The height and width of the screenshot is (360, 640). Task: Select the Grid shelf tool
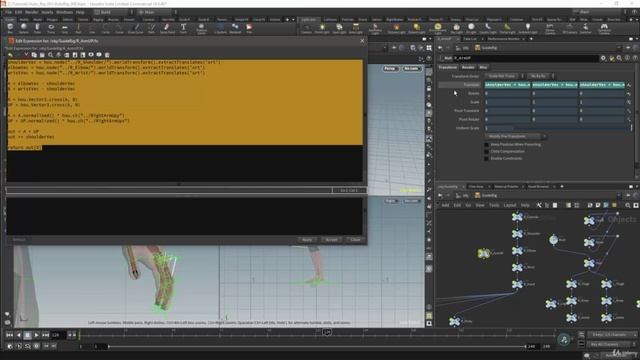pyautogui.click(x=64, y=28)
